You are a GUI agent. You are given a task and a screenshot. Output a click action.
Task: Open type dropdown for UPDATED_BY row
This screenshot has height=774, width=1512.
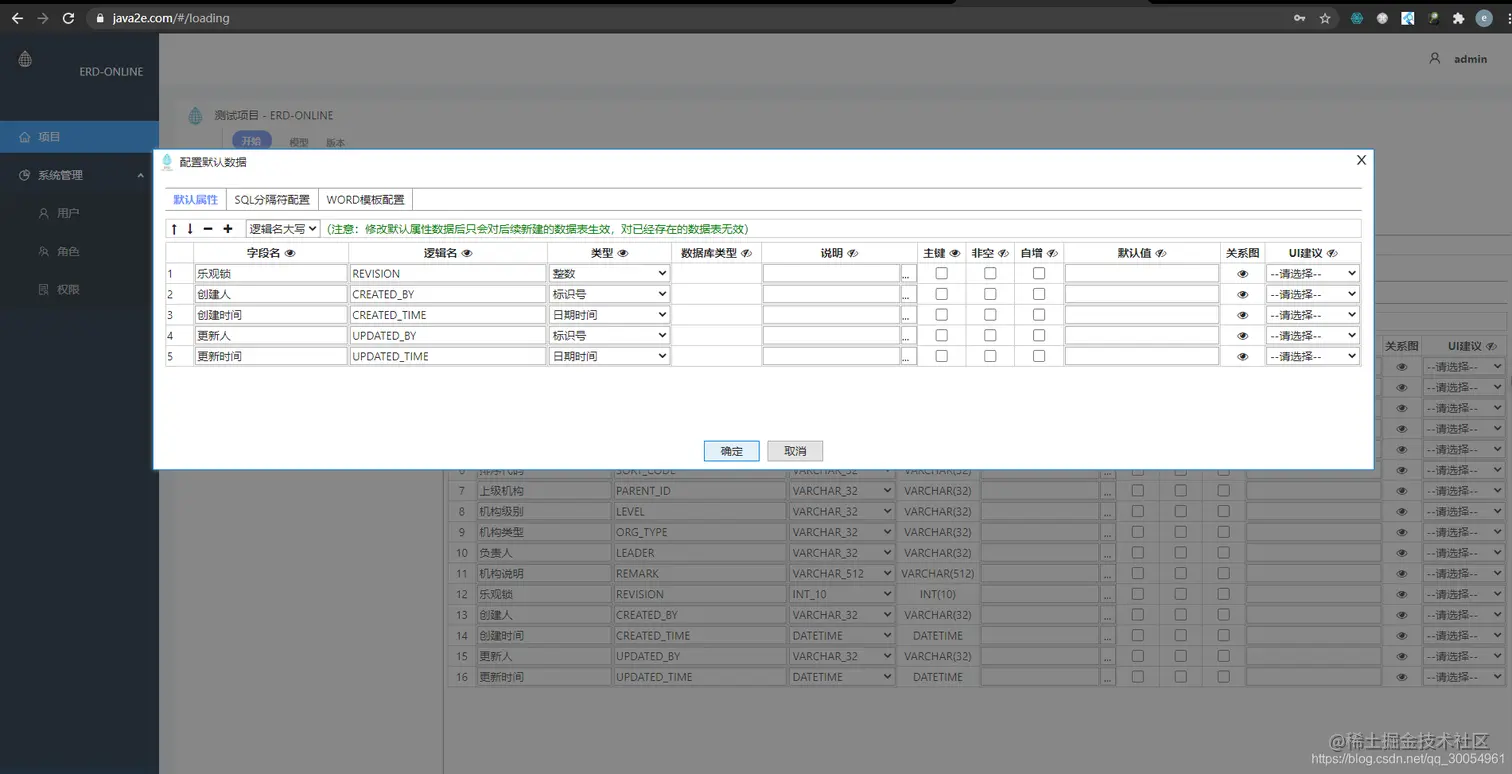tap(609, 335)
